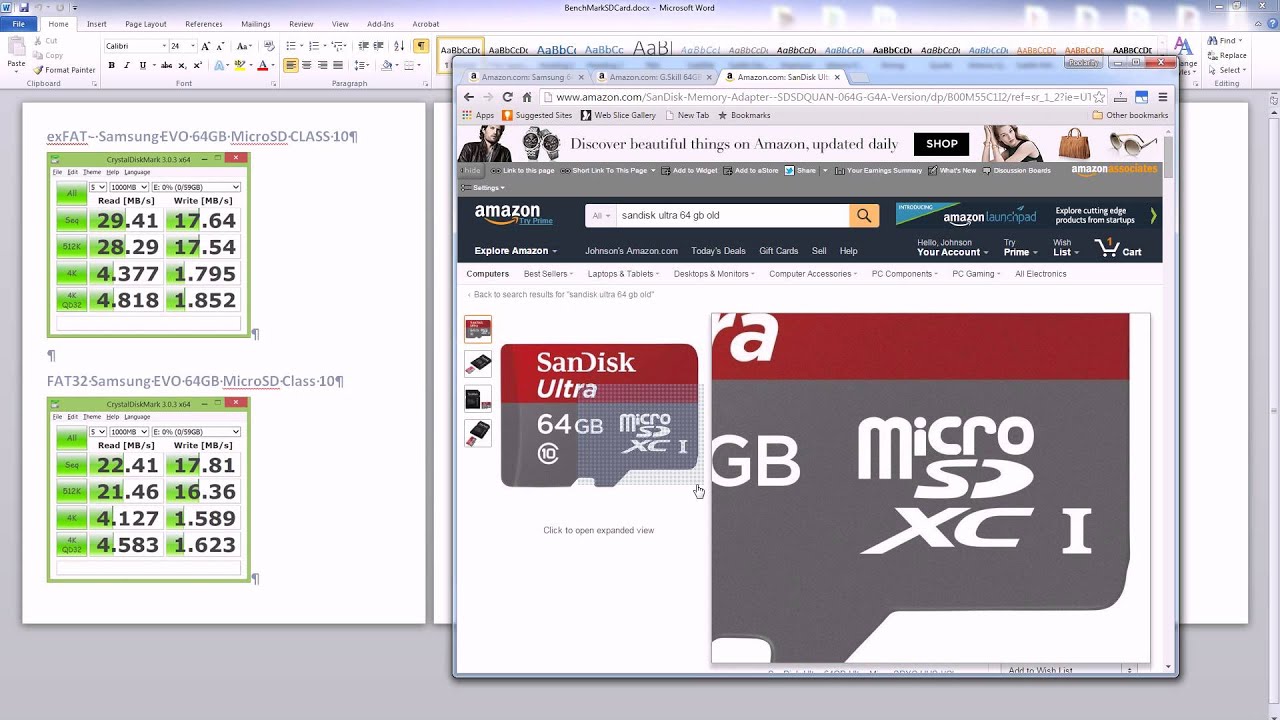Click the Grow Font icon
This screenshot has height=720, width=1280.
click(206, 46)
